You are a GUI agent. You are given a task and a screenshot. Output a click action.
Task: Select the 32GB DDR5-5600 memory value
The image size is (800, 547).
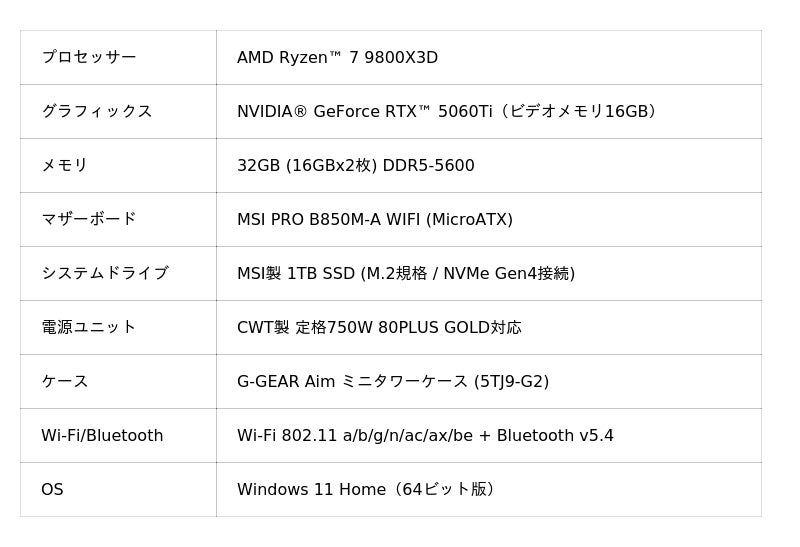pos(355,166)
